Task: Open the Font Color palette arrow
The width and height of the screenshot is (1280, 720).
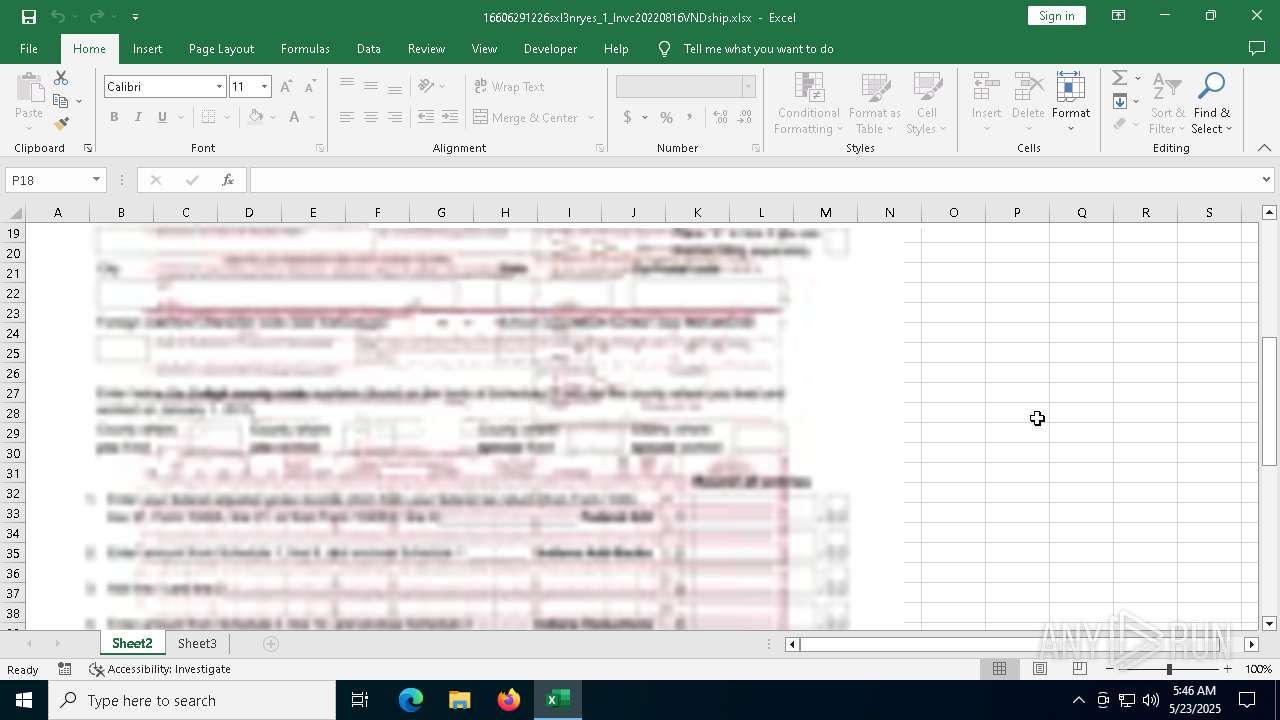Action: tap(312, 117)
